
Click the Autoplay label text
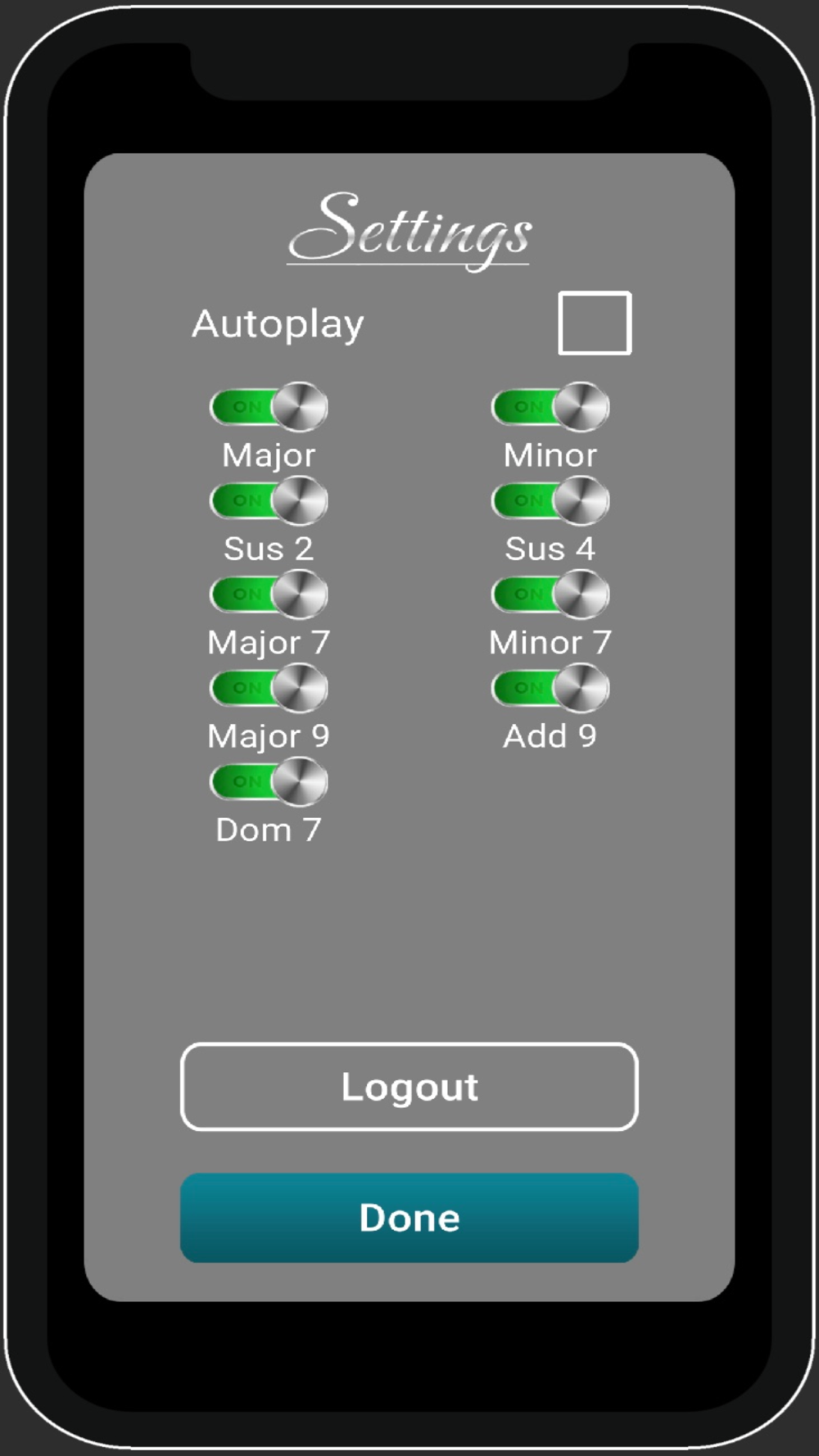point(278,325)
